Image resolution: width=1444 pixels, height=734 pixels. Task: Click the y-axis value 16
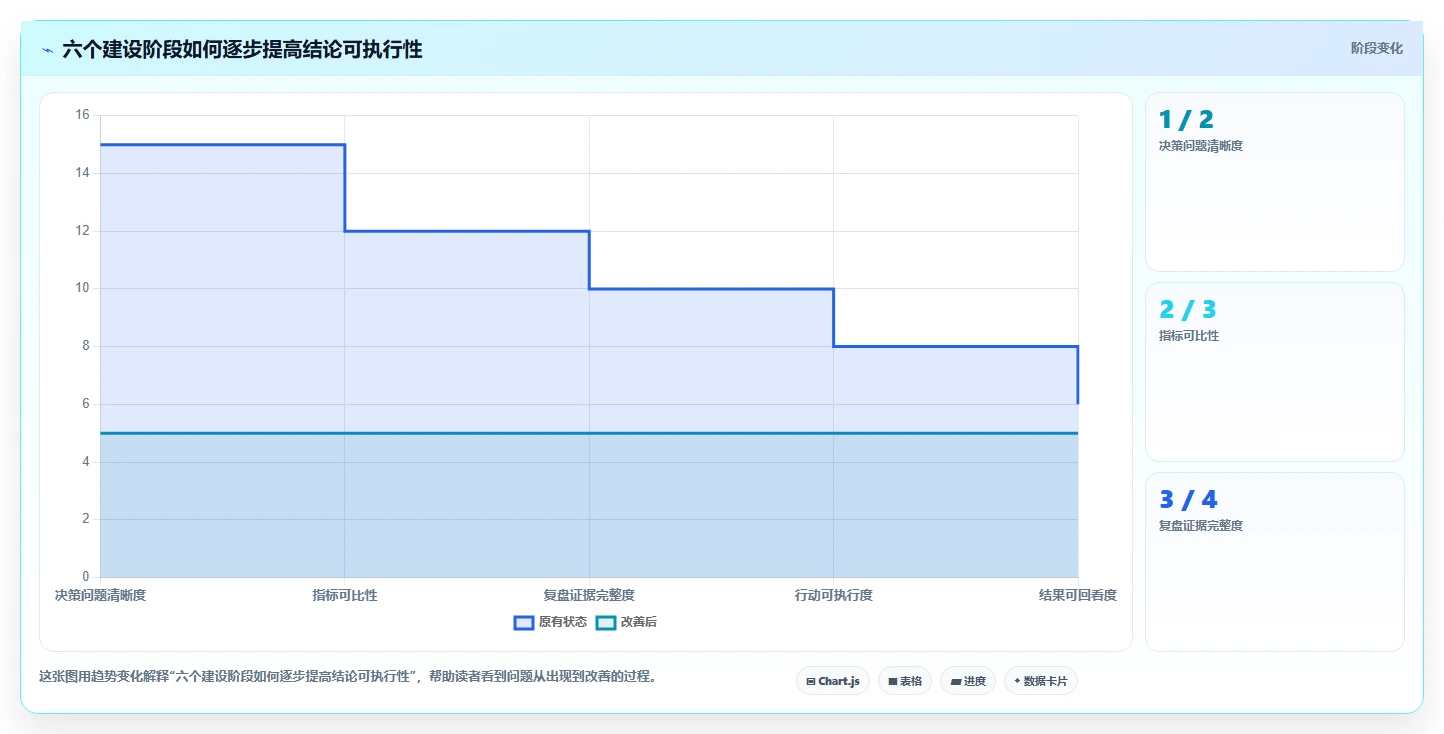(83, 115)
